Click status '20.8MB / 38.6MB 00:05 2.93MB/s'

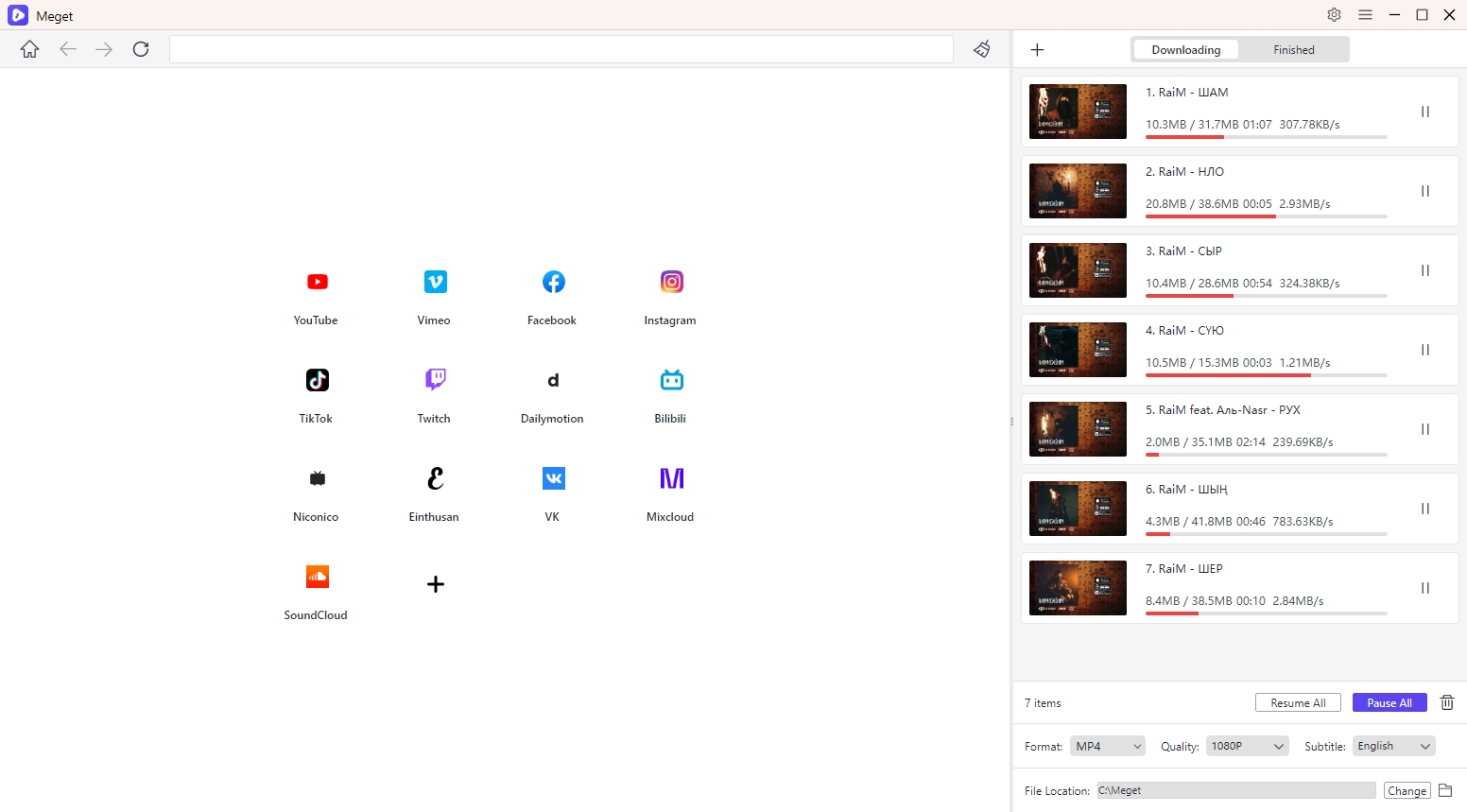(1238, 203)
